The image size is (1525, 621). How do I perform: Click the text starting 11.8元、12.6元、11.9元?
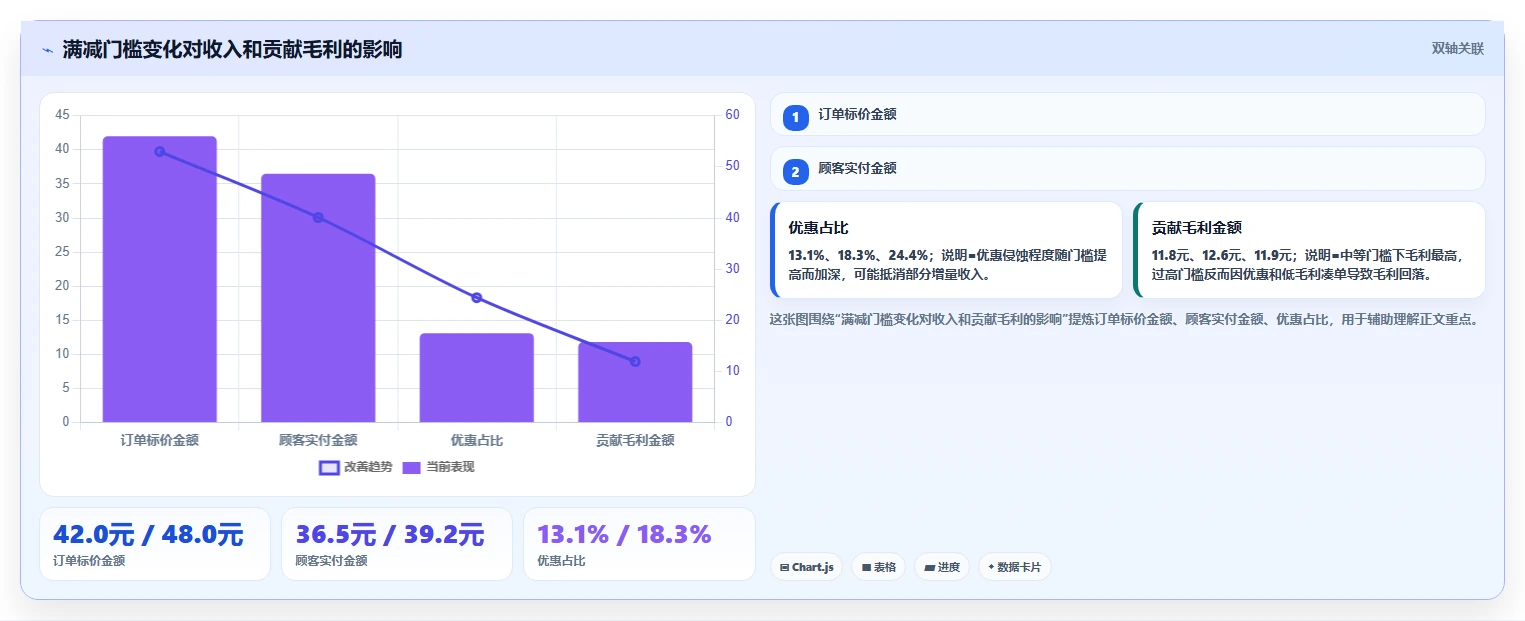point(1307,264)
